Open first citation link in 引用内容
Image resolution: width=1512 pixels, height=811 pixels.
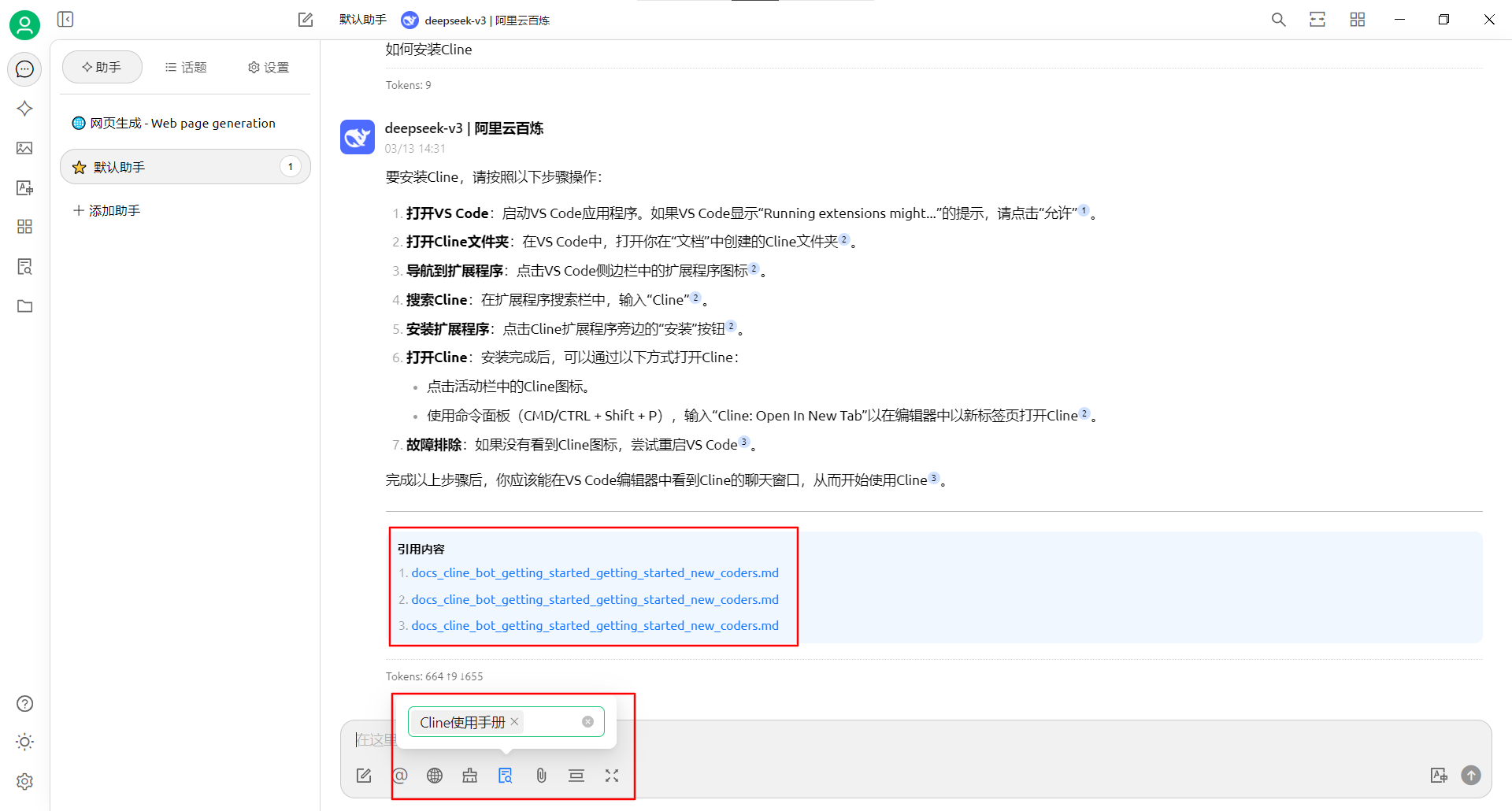pyautogui.click(x=595, y=572)
